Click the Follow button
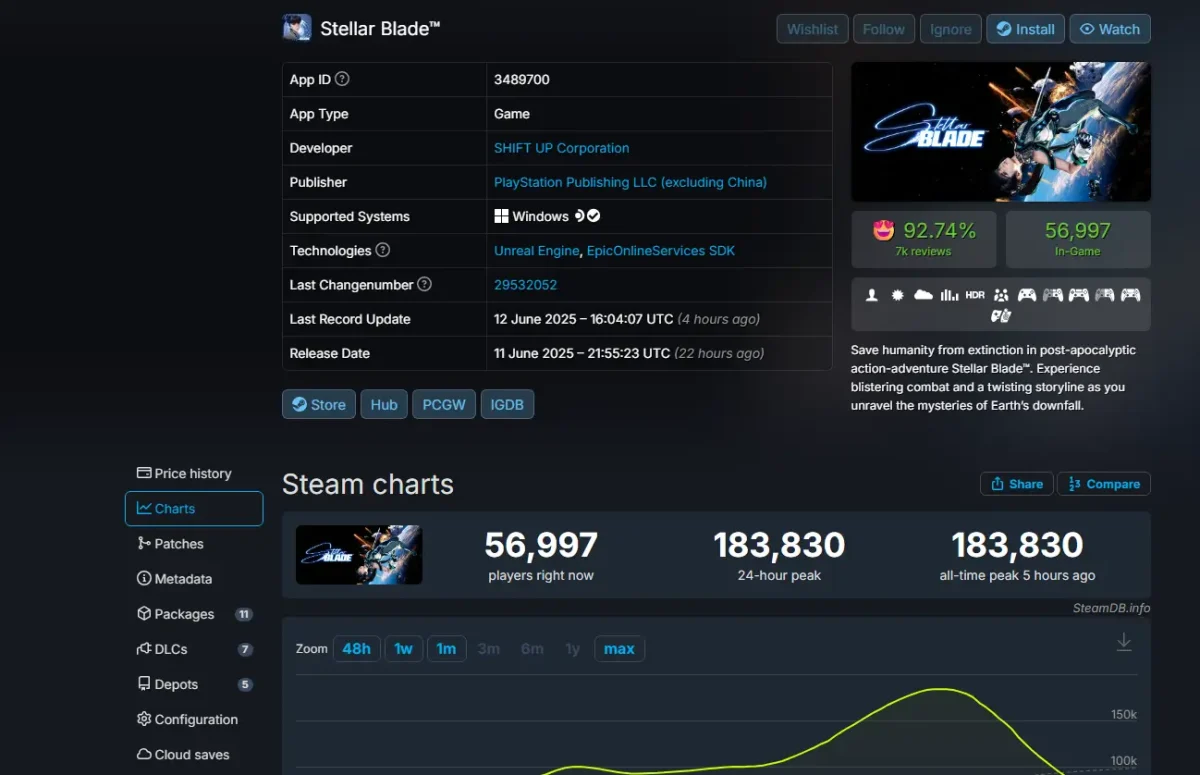This screenshot has width=1200, height=775. tap(884, 29)
